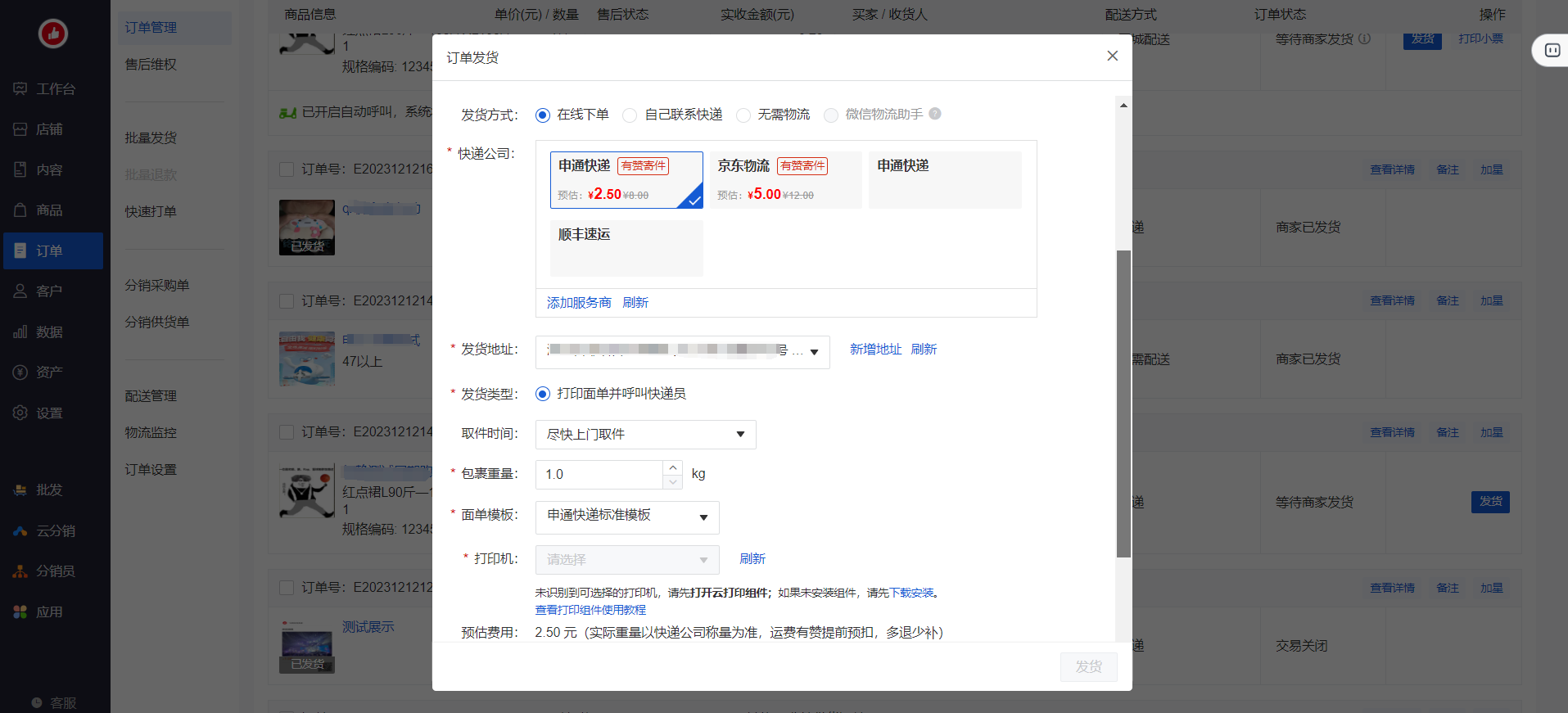Open 分销采购单 menu item
1568x713 pixels.
click(157, 286)
